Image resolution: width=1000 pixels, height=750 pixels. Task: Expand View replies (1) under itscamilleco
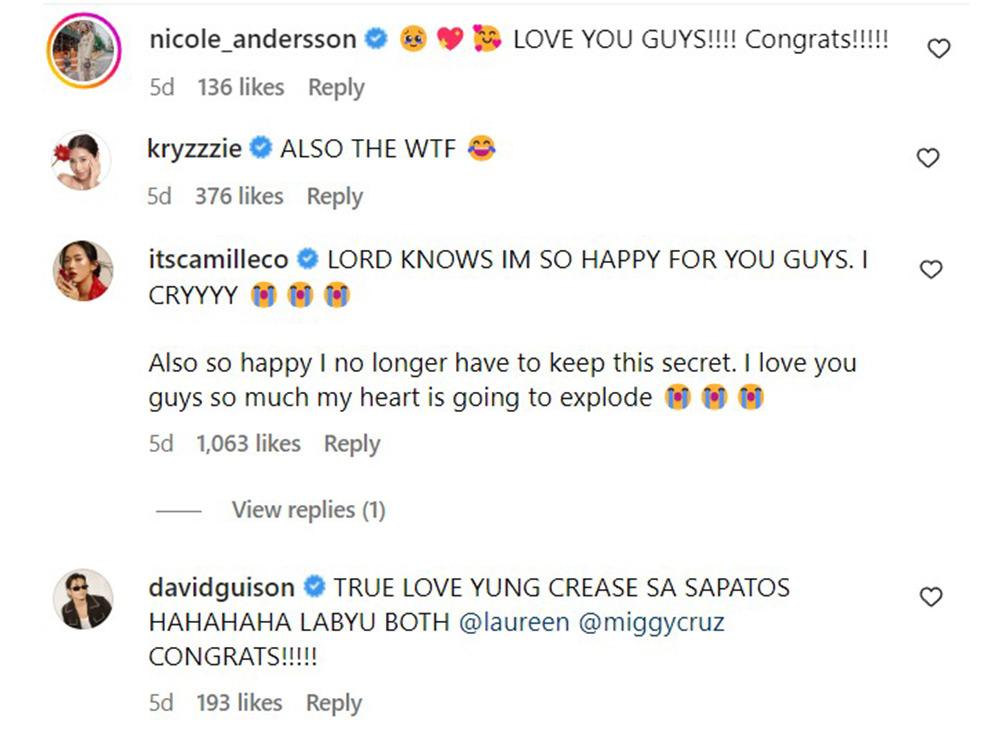[x=309, y=510]
